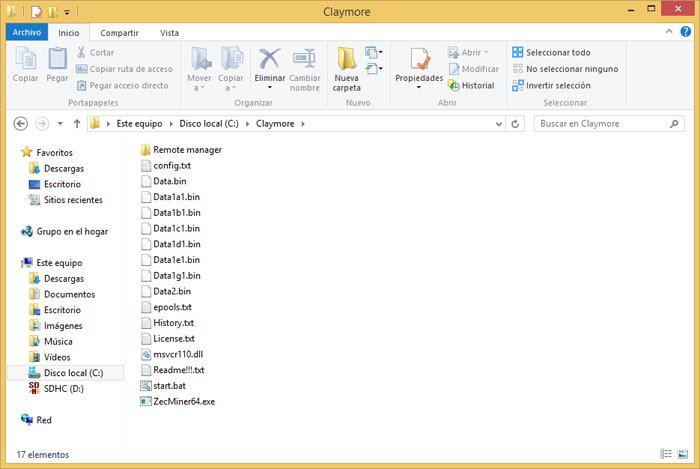The height and width of the screenshot is (469, 700).
Task: Click the Eliminar X icon
Action: point(270,58)
